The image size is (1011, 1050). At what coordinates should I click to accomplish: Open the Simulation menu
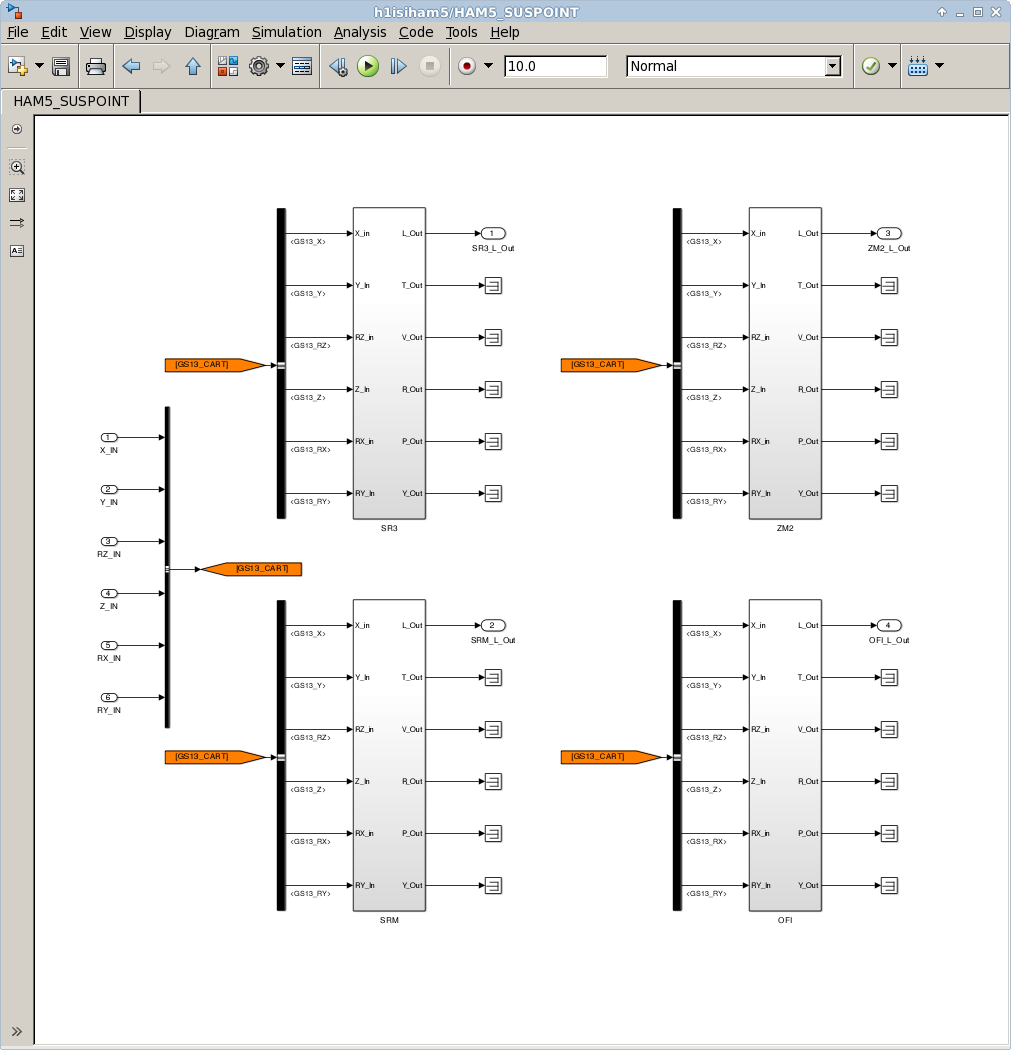tap(286, 32)
